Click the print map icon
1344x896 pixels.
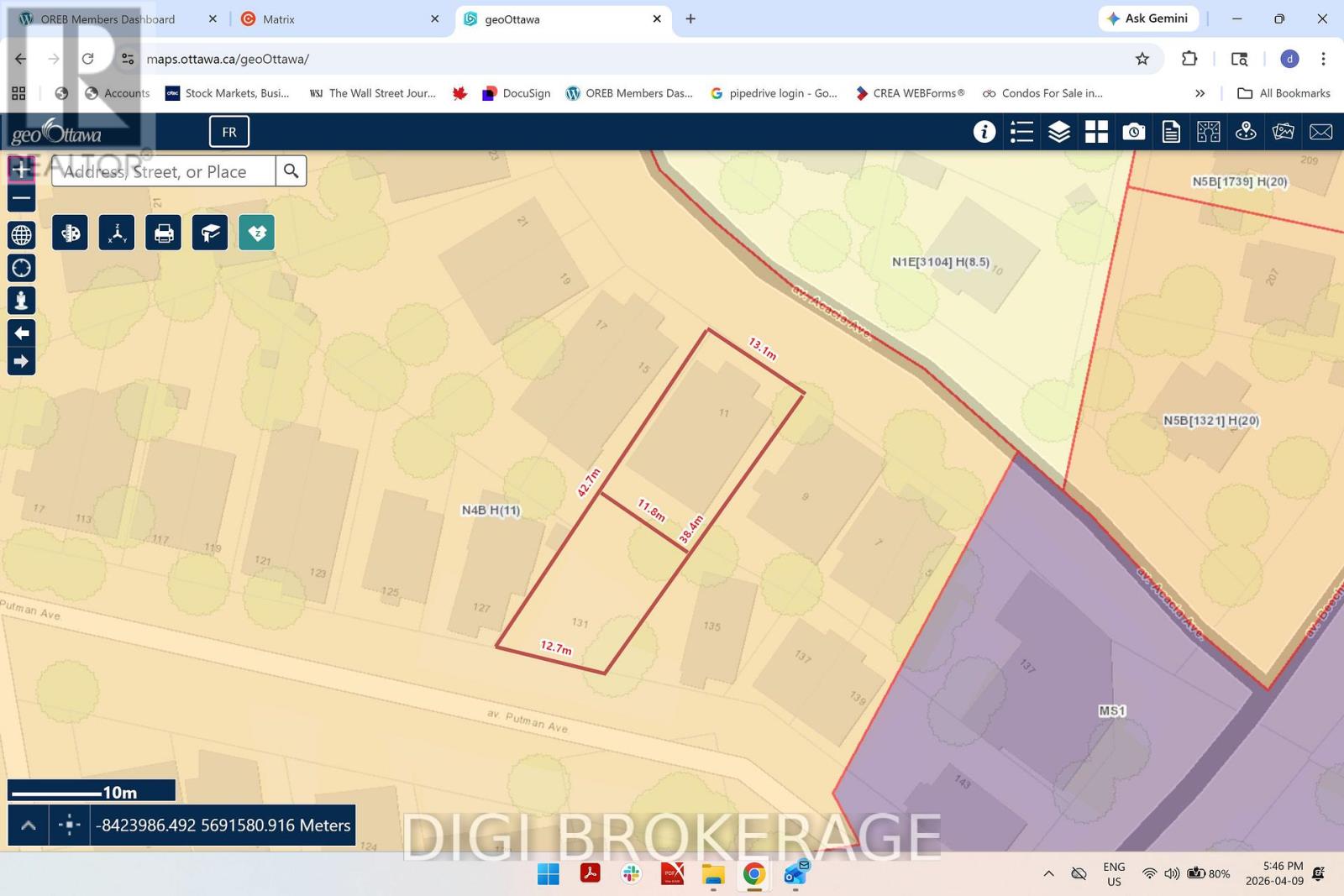point(164,233)
